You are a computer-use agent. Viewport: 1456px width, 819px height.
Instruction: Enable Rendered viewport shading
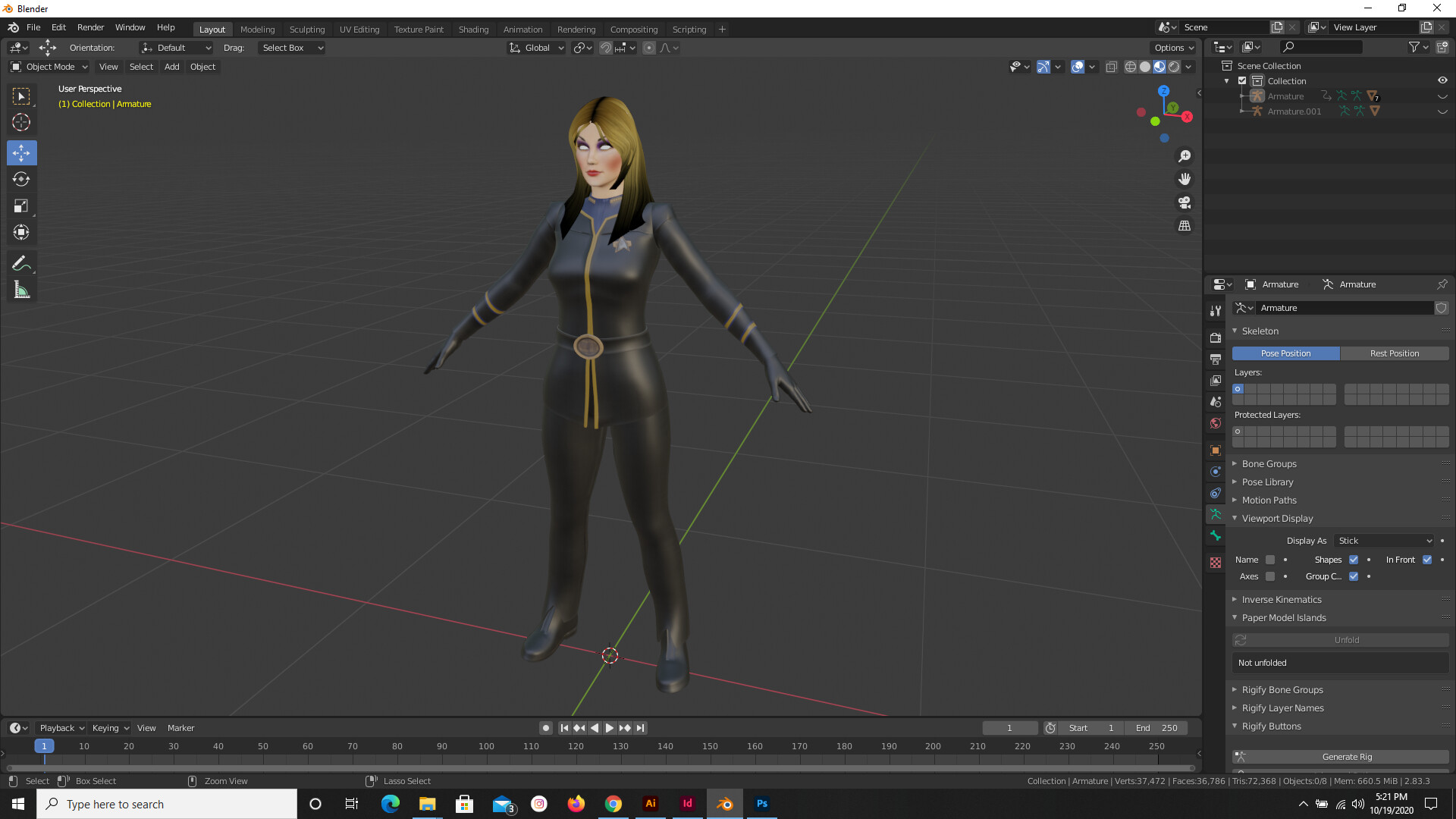(x=1174, y=67)
